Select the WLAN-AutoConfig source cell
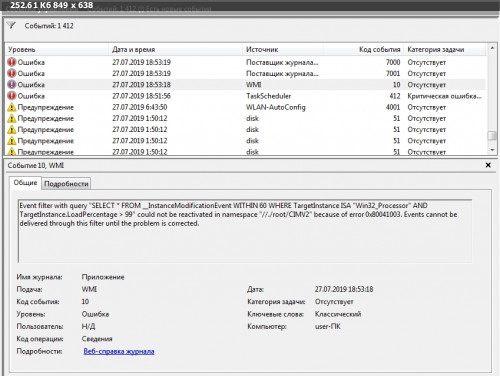The image size is (500, 376). [x=276, y=107]
